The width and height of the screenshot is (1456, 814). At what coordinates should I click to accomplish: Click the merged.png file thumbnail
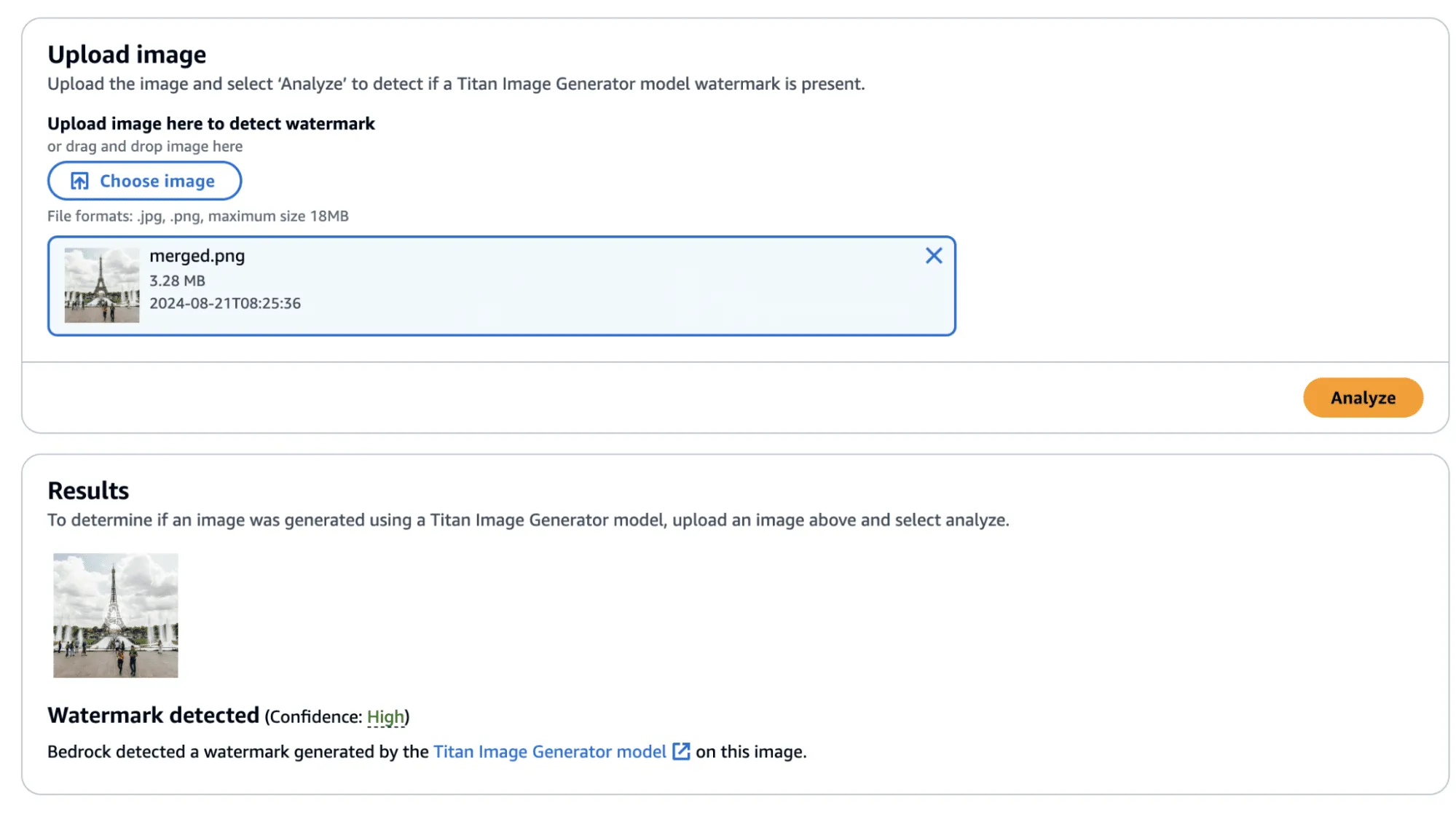102,285
